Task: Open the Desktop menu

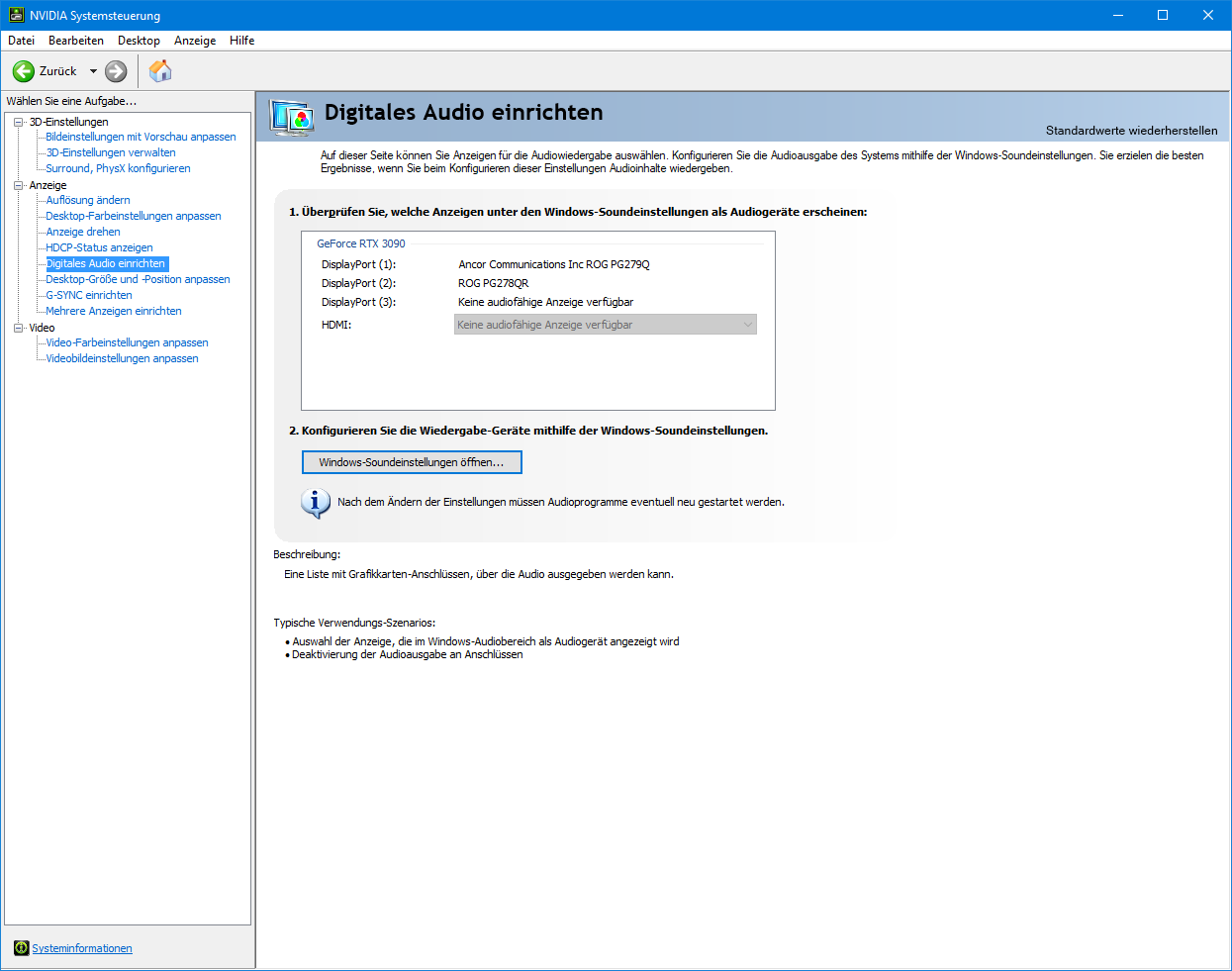Action: 139,41
